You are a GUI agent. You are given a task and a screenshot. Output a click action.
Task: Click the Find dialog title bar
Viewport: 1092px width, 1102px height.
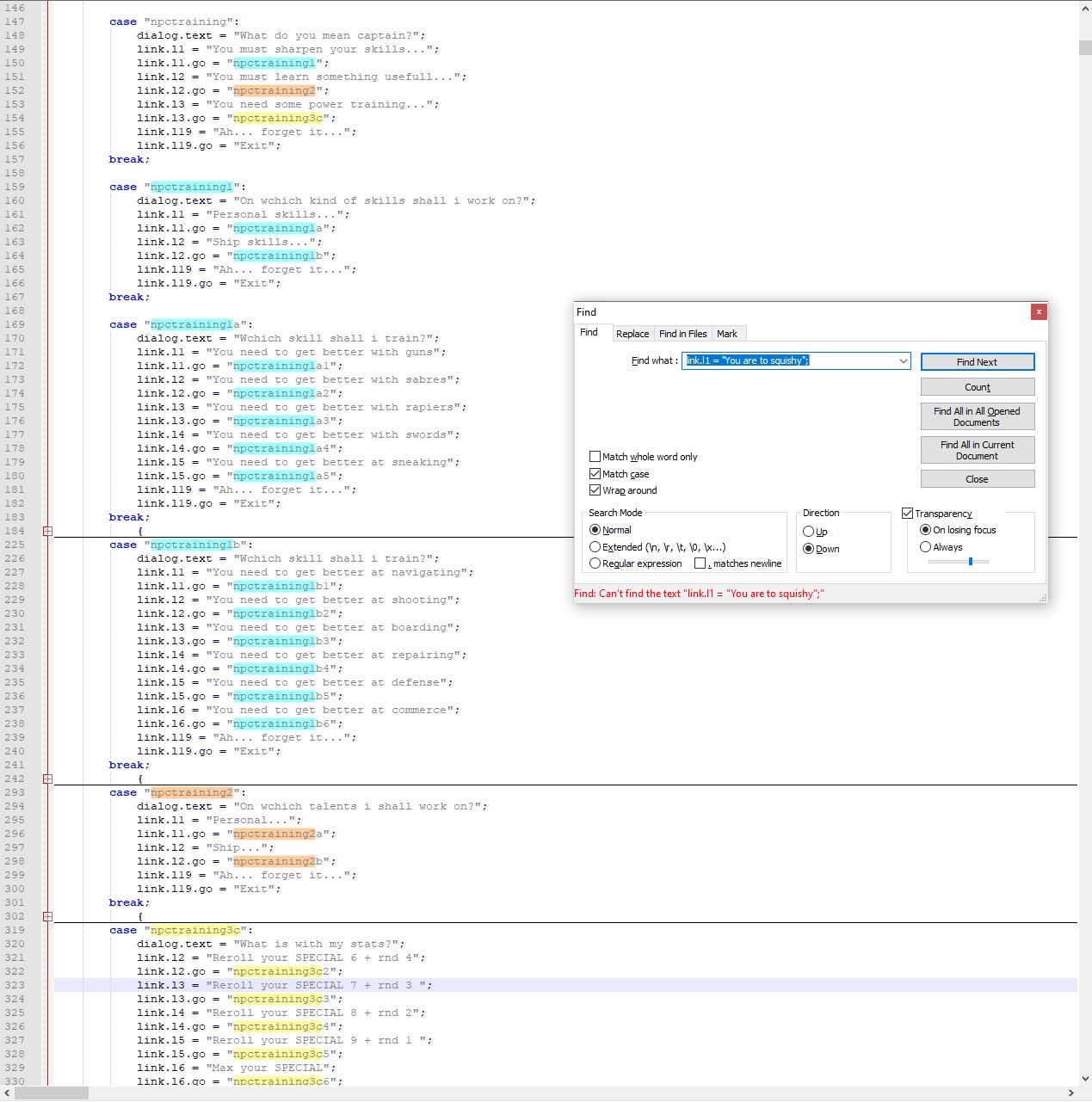[802, 311]
